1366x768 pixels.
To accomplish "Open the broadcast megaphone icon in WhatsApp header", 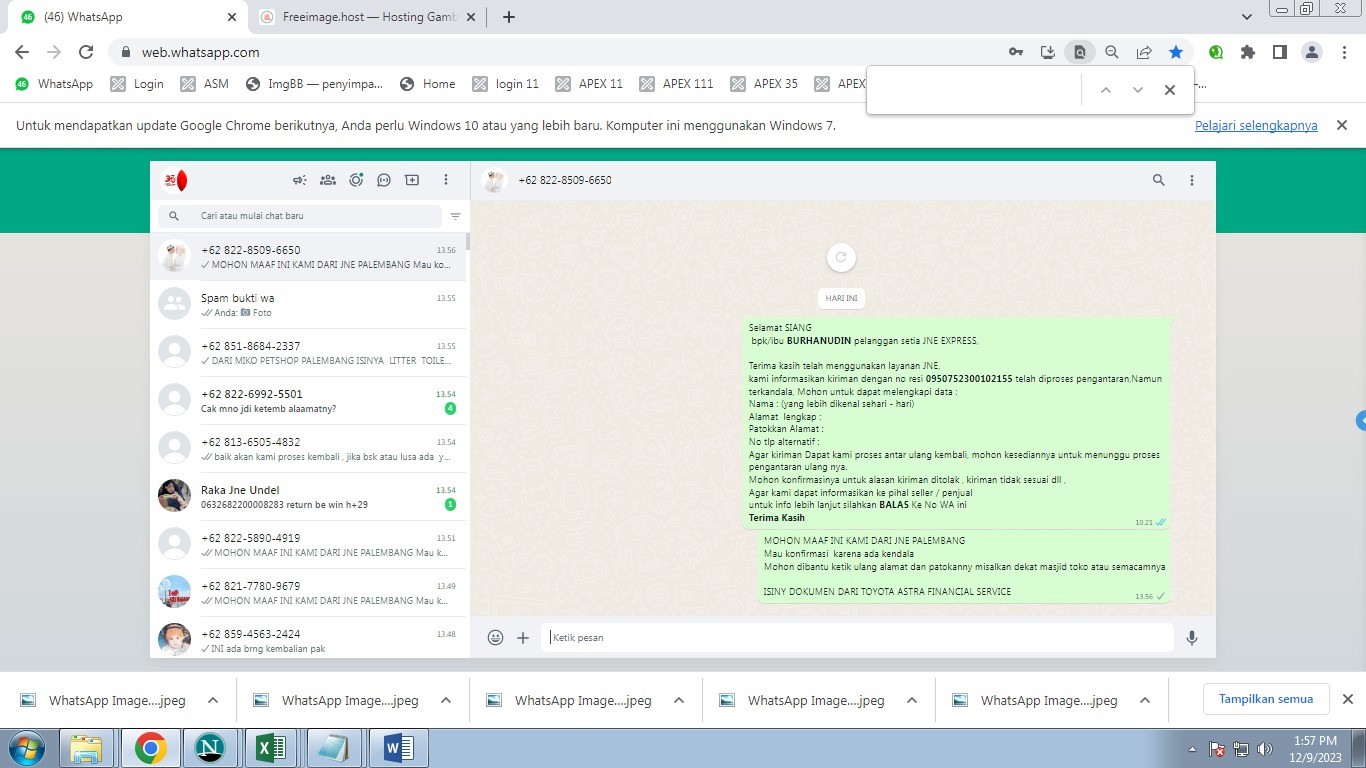I will pos(299,180).
